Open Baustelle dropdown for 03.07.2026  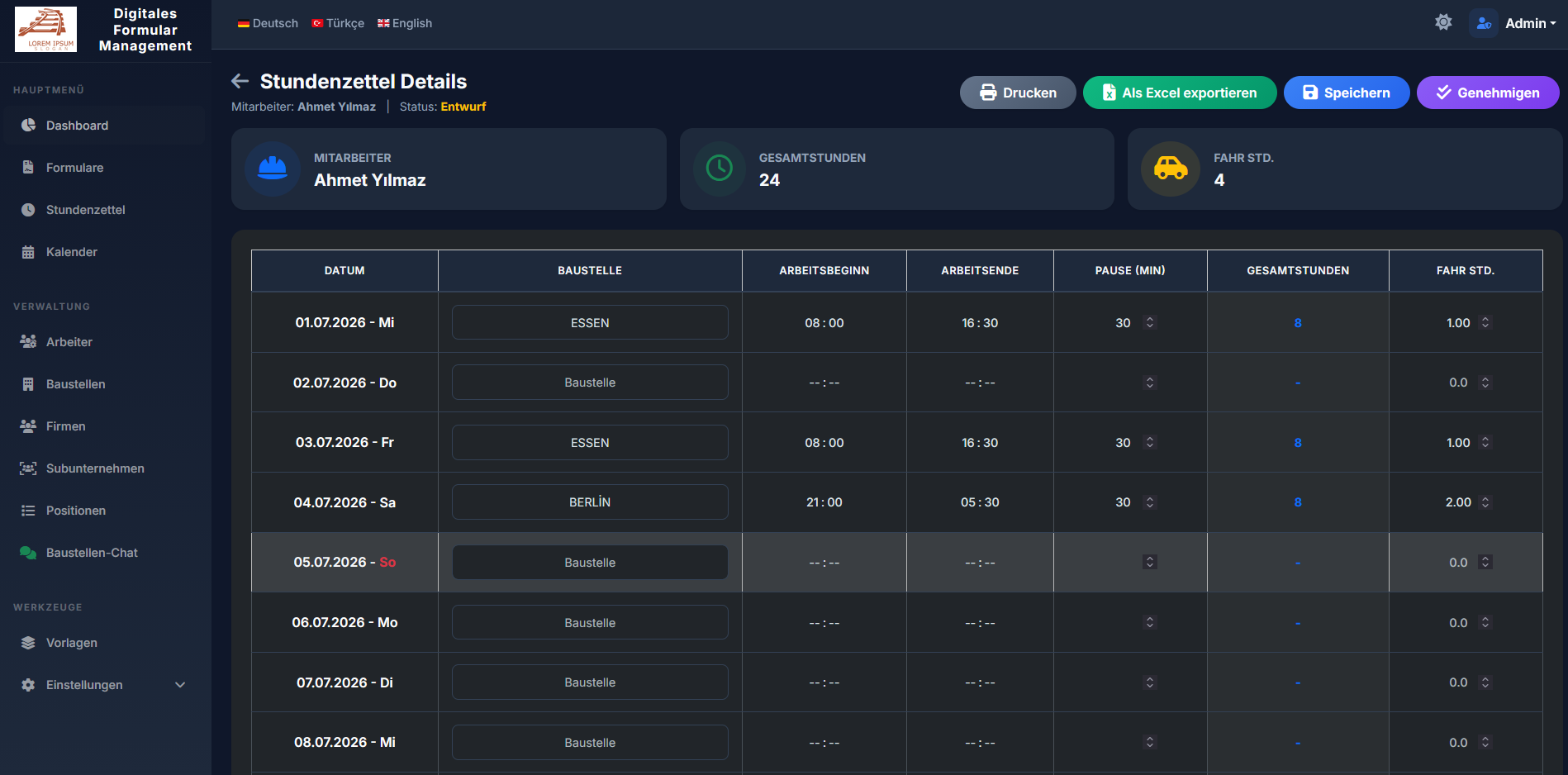590,442
